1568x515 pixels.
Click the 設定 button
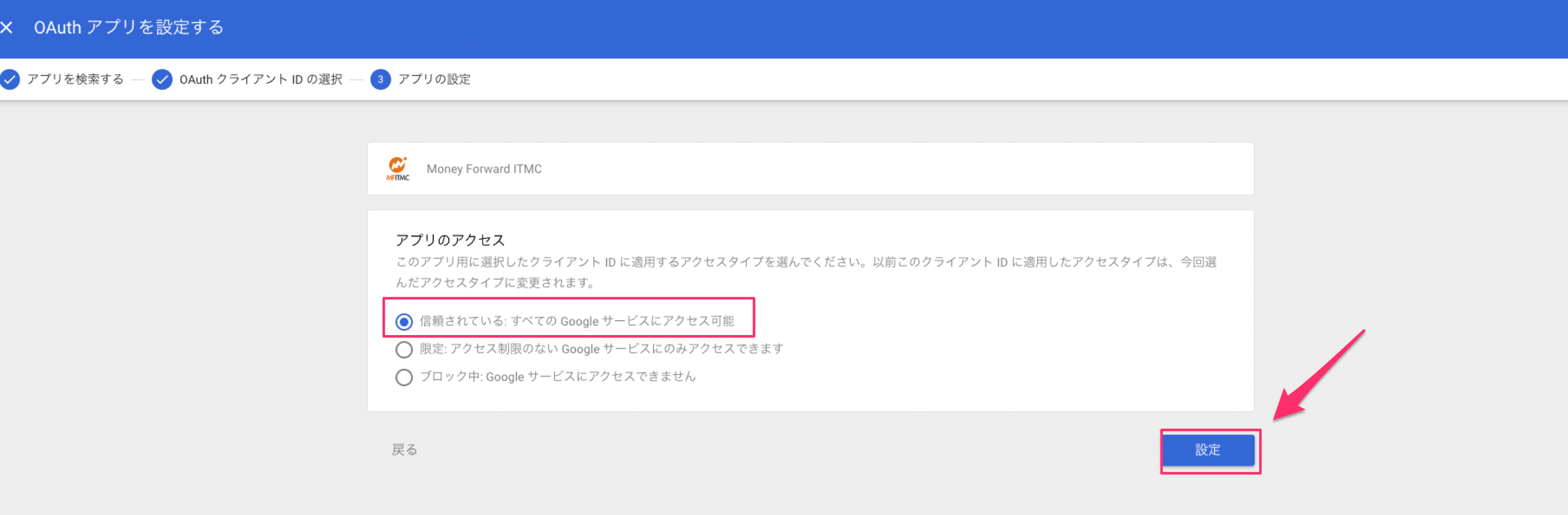[x=1208, y=450]
